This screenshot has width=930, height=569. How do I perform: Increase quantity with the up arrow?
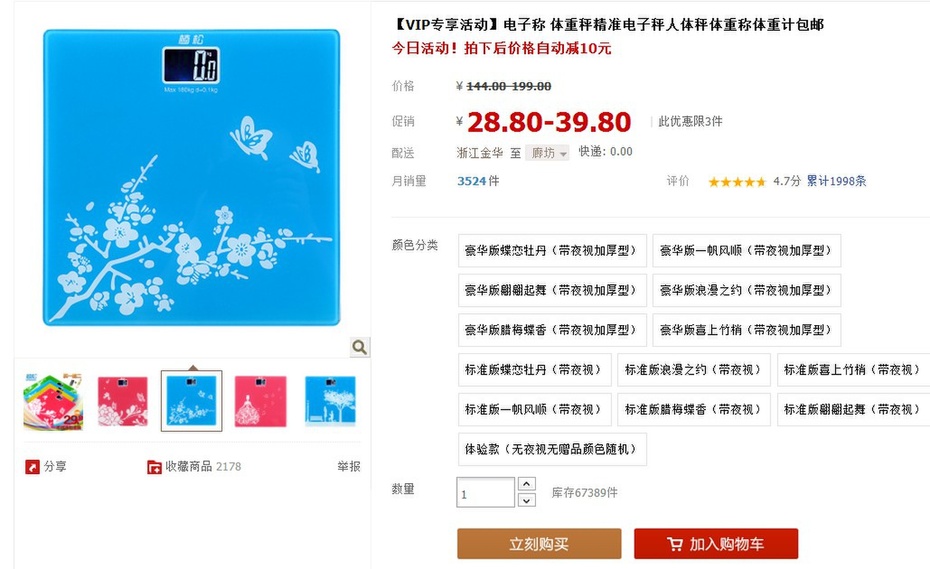(527, 484)
